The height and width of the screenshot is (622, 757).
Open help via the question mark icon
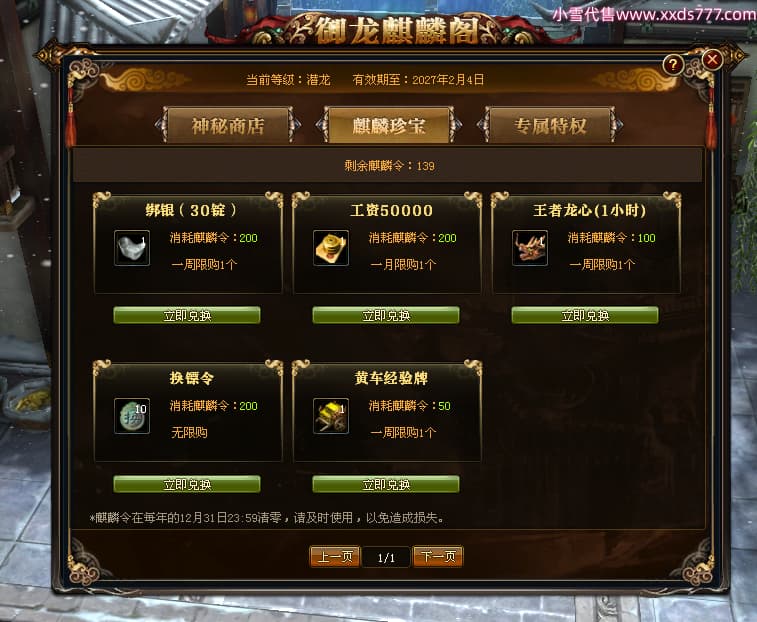click(673, 64)
